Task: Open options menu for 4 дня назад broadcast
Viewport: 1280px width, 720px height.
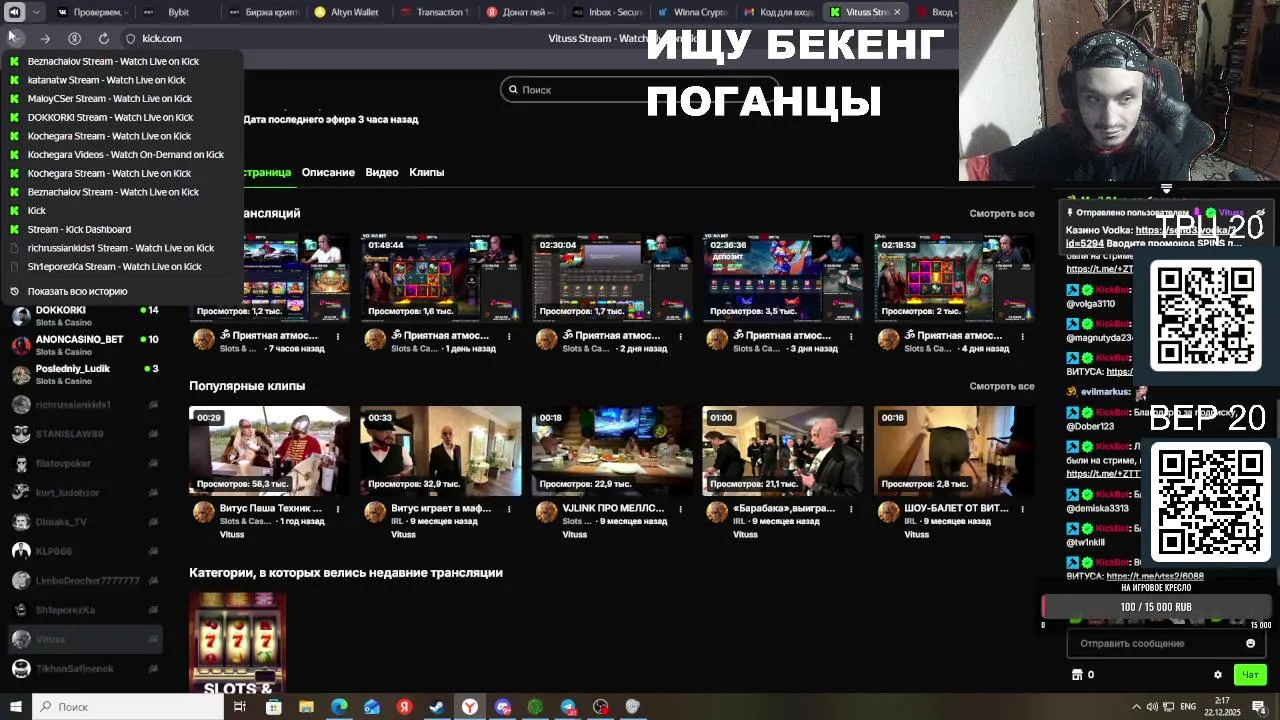Action: [1022, 336]
